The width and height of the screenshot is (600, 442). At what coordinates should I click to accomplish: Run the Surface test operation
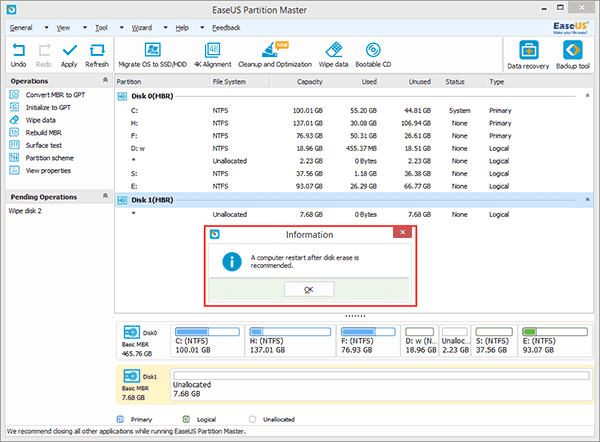pos(43,145)
